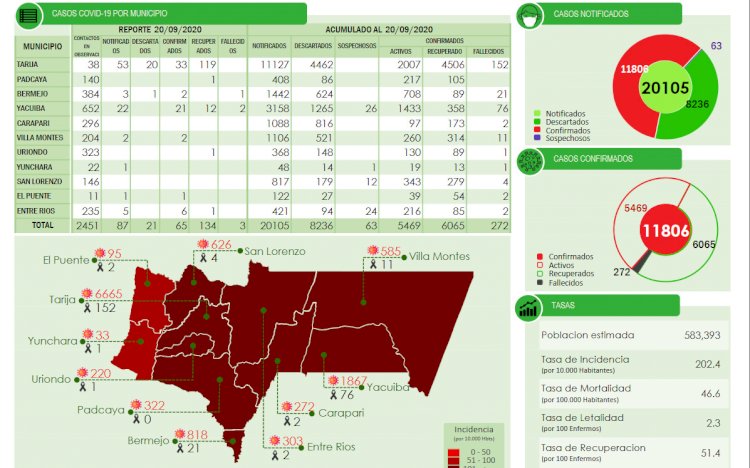Click the virus icon next to El Puente 95

[x=99, y=253]
